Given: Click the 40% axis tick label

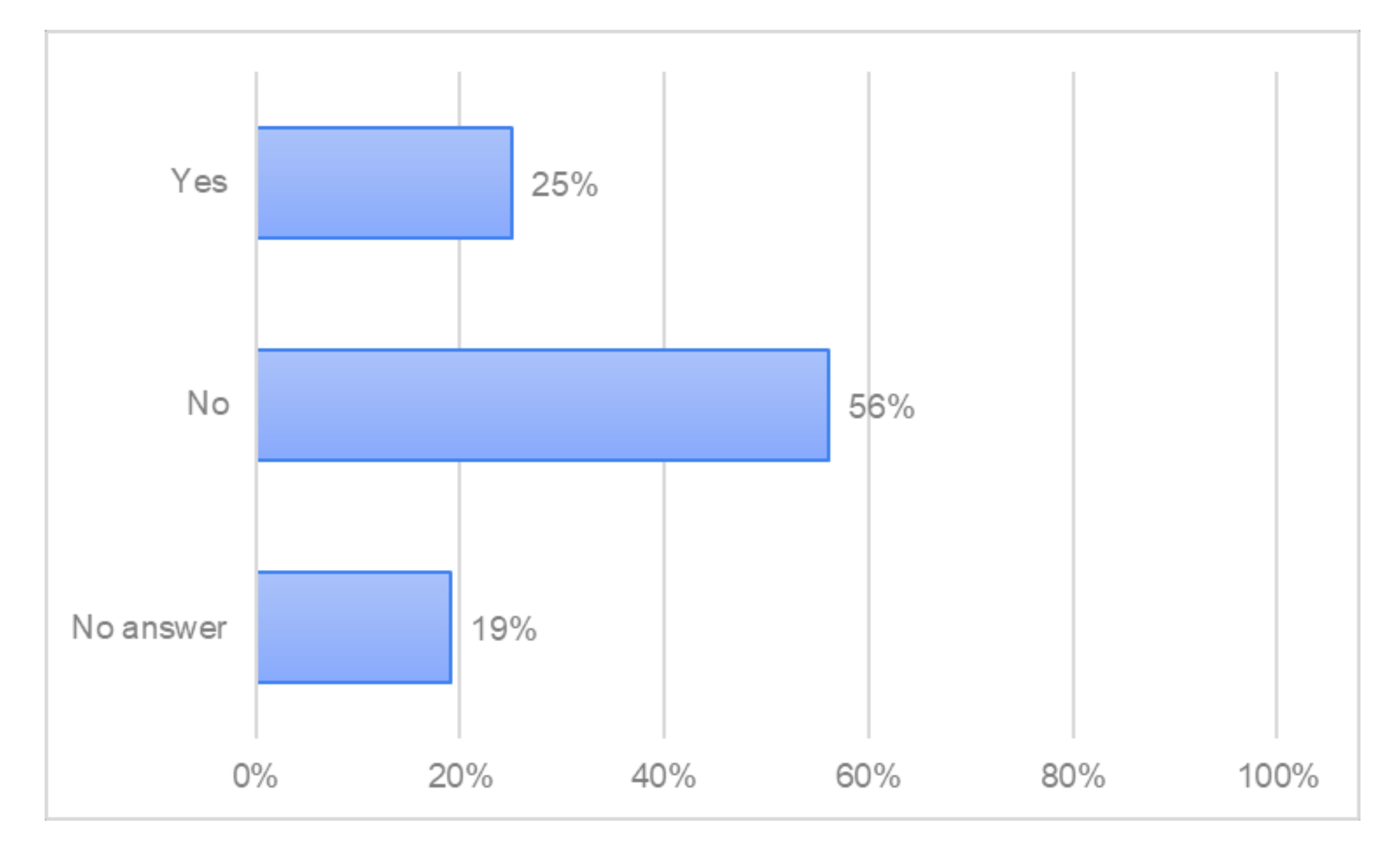Looking at the screenshot, I should [x=663, y=776].
